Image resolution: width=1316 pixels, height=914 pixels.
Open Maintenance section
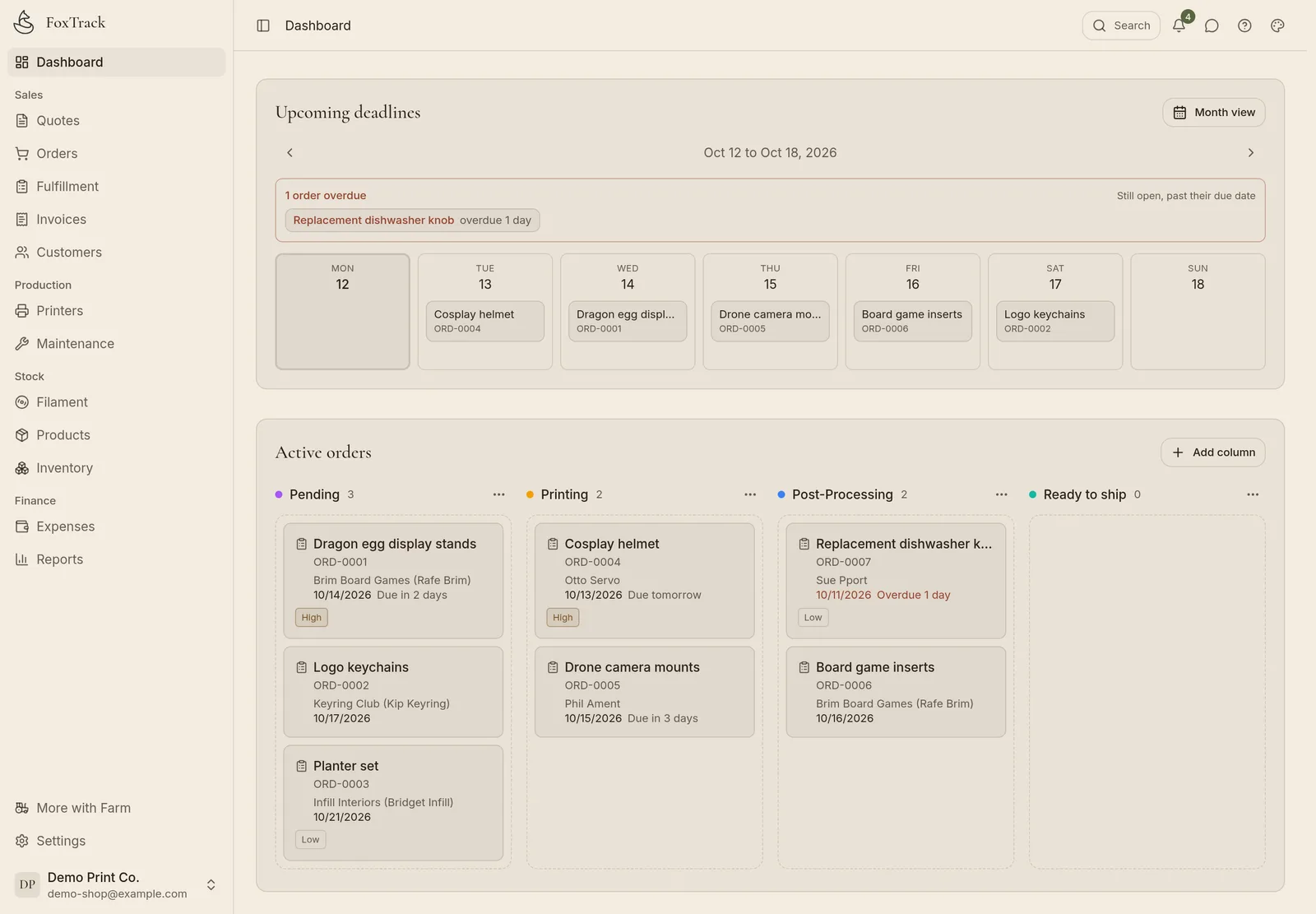tap(117, 344)
